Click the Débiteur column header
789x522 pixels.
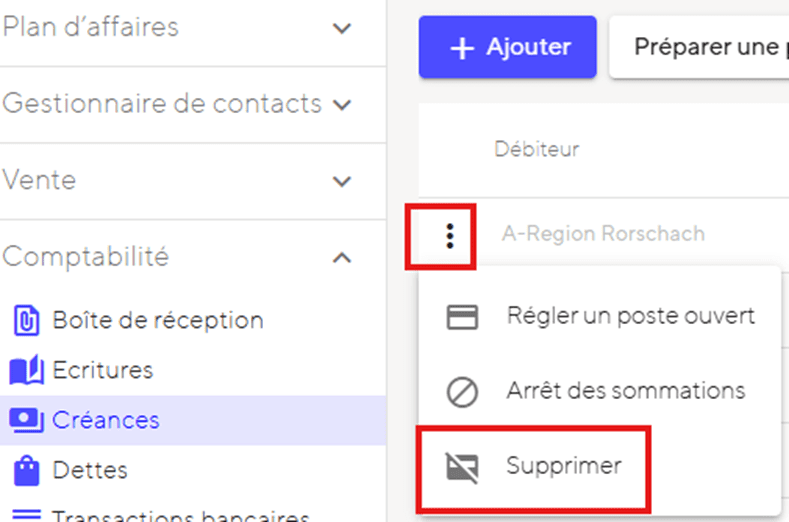click(537, 150)
